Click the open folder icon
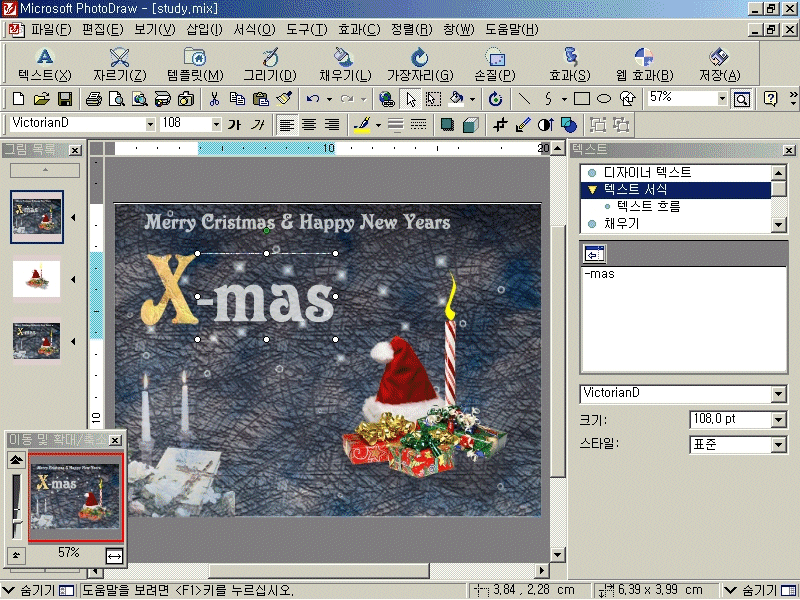Viewport: 800px width, 600px height. click(42, 98)
